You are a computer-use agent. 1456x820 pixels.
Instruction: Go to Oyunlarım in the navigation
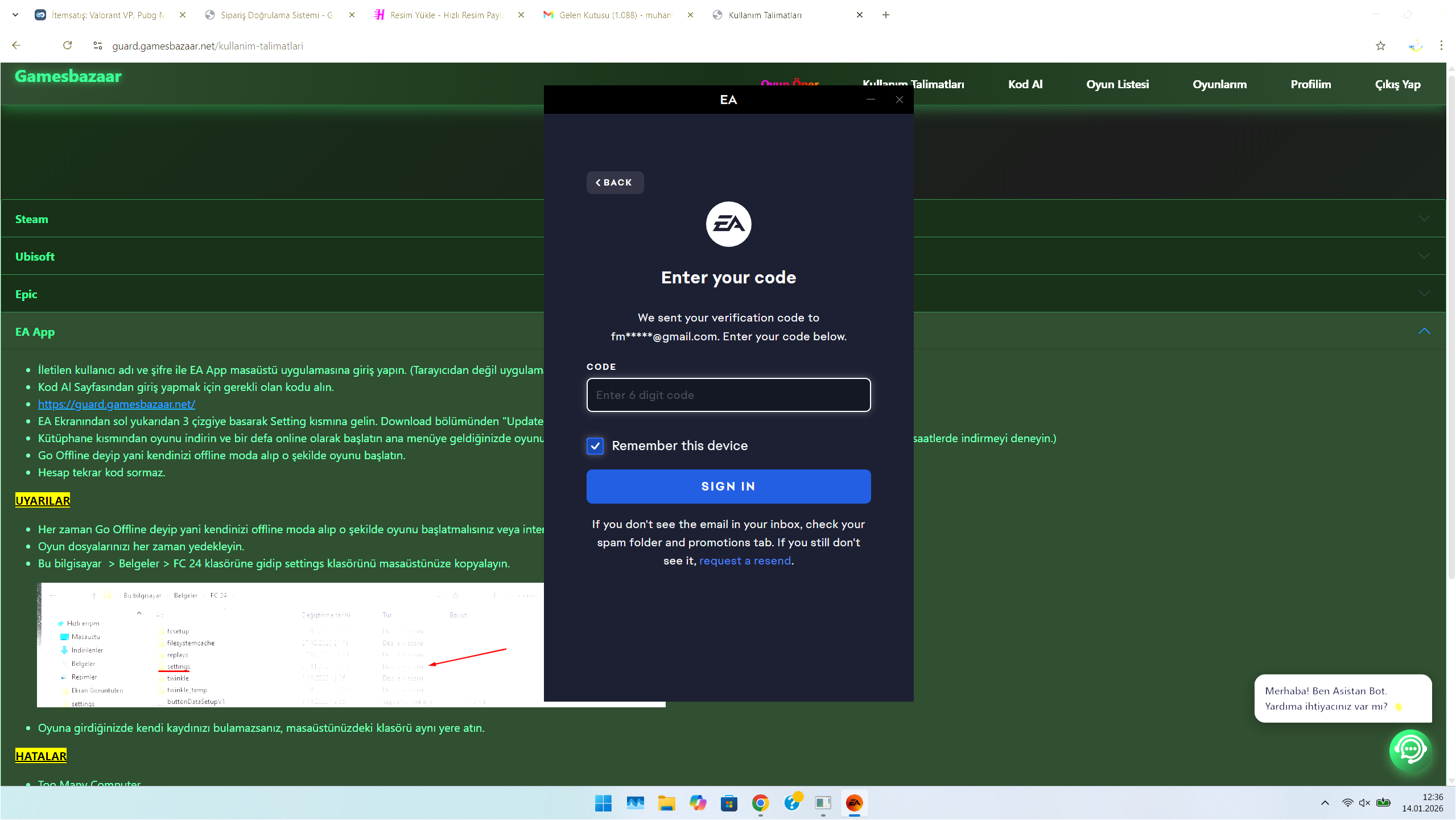pos(1219,84)
